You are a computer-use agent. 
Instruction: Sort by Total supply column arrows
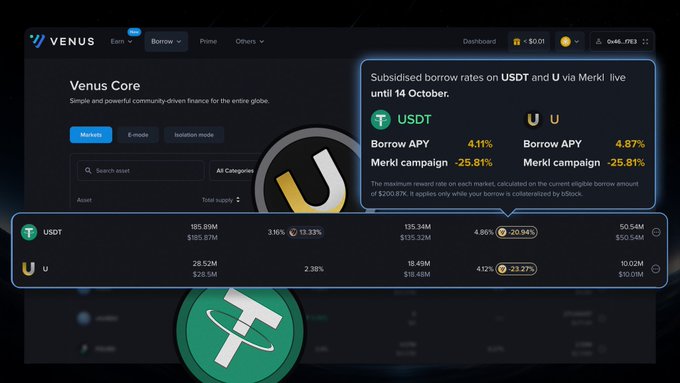click(x=238, y=200)
